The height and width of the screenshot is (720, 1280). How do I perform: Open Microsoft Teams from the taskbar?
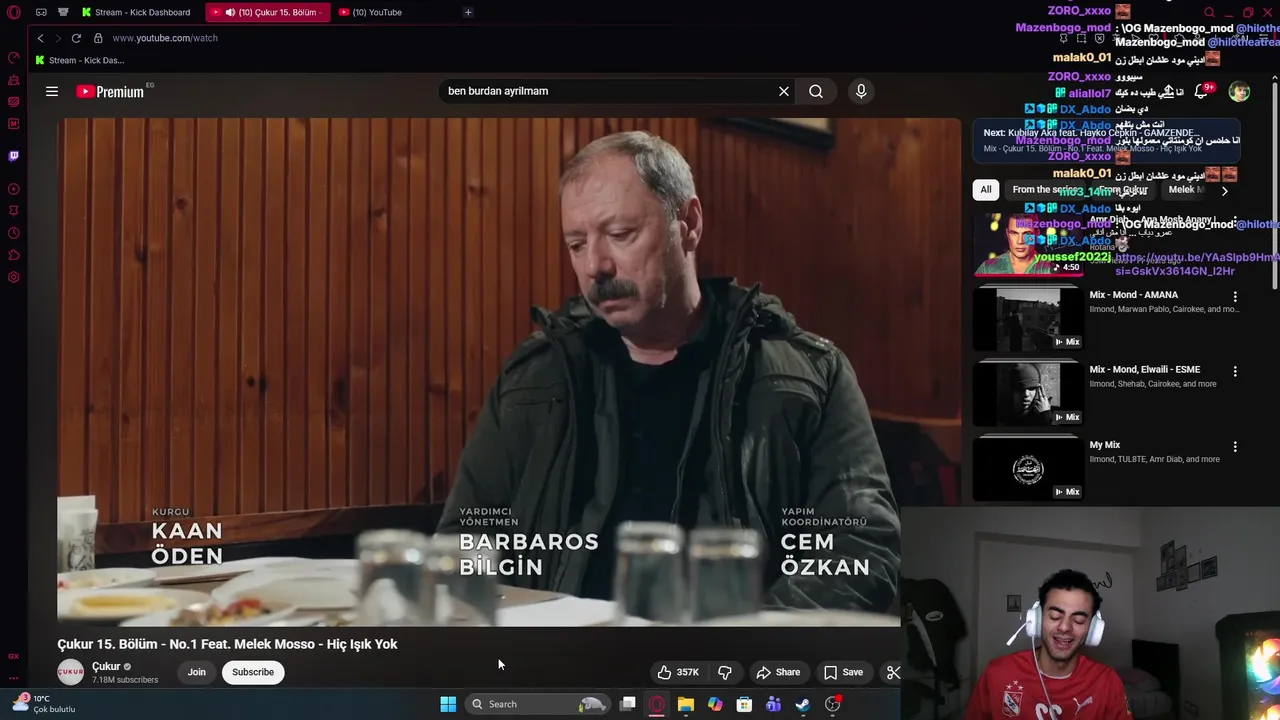773,704
